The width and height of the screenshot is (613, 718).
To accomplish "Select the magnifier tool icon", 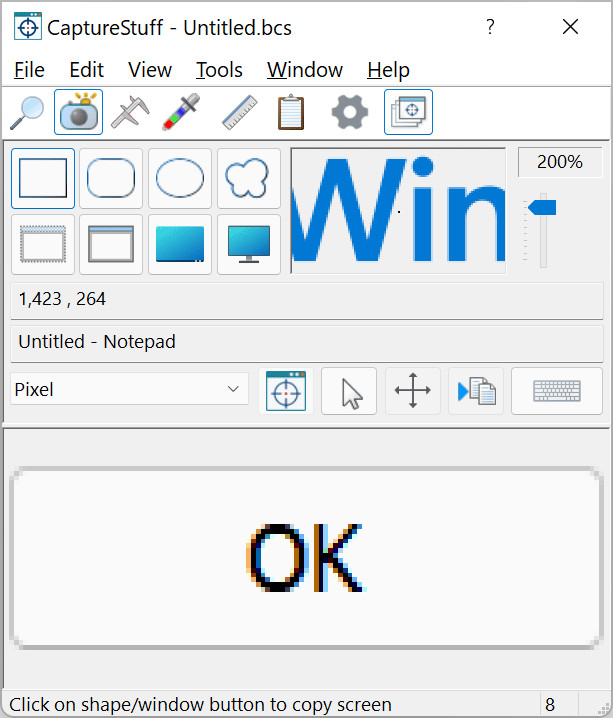I will [27, 112].
